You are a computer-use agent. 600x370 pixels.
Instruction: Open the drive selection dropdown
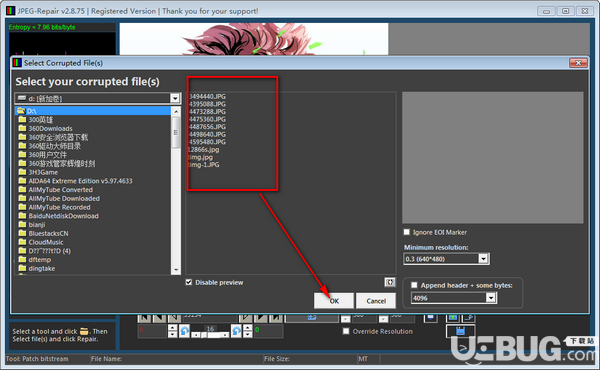[x=175, y=98]
